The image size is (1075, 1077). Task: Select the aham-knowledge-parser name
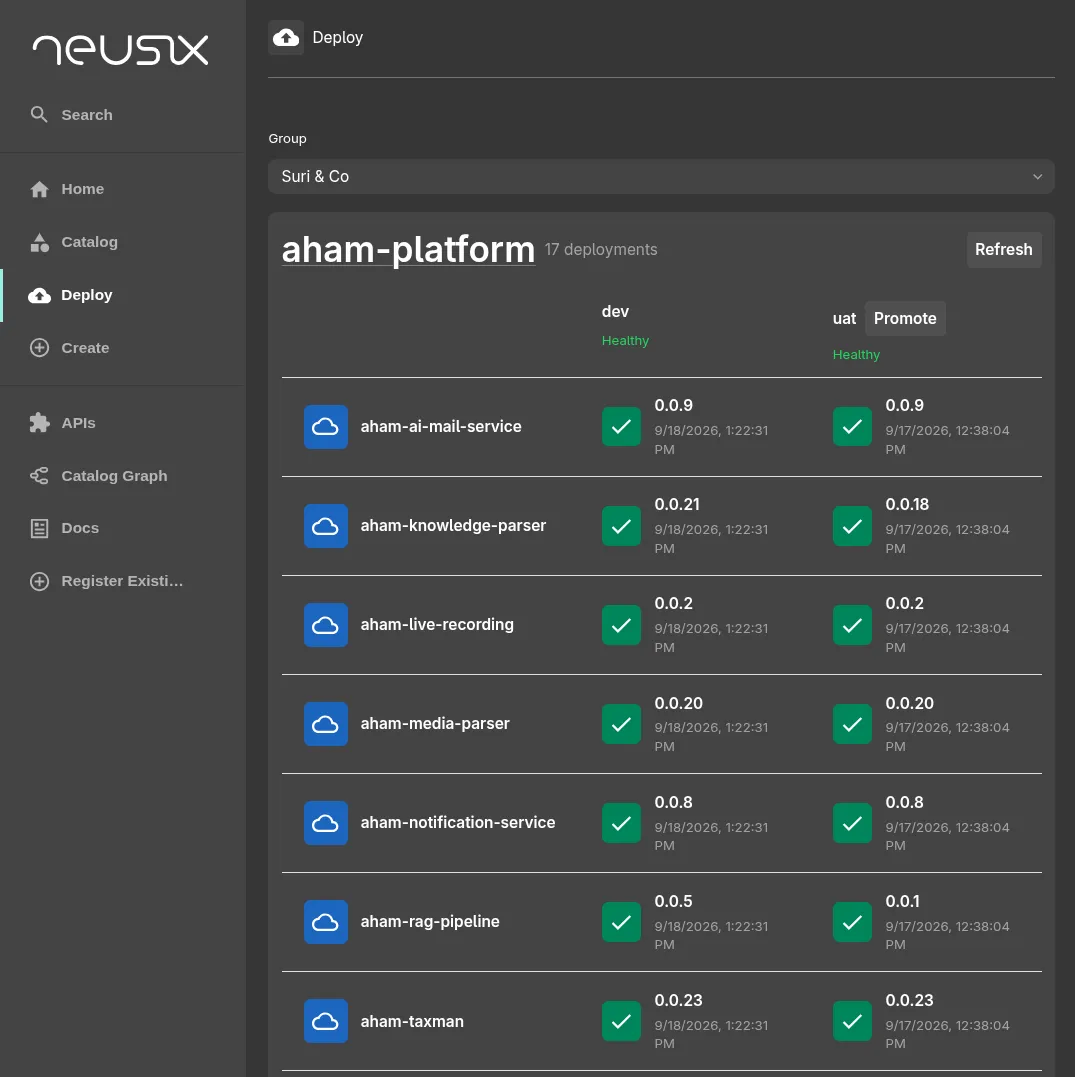(x=453, y=525)
